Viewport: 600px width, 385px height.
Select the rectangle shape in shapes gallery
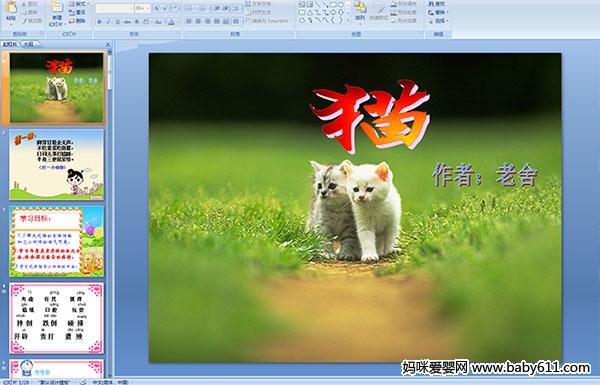333,5
